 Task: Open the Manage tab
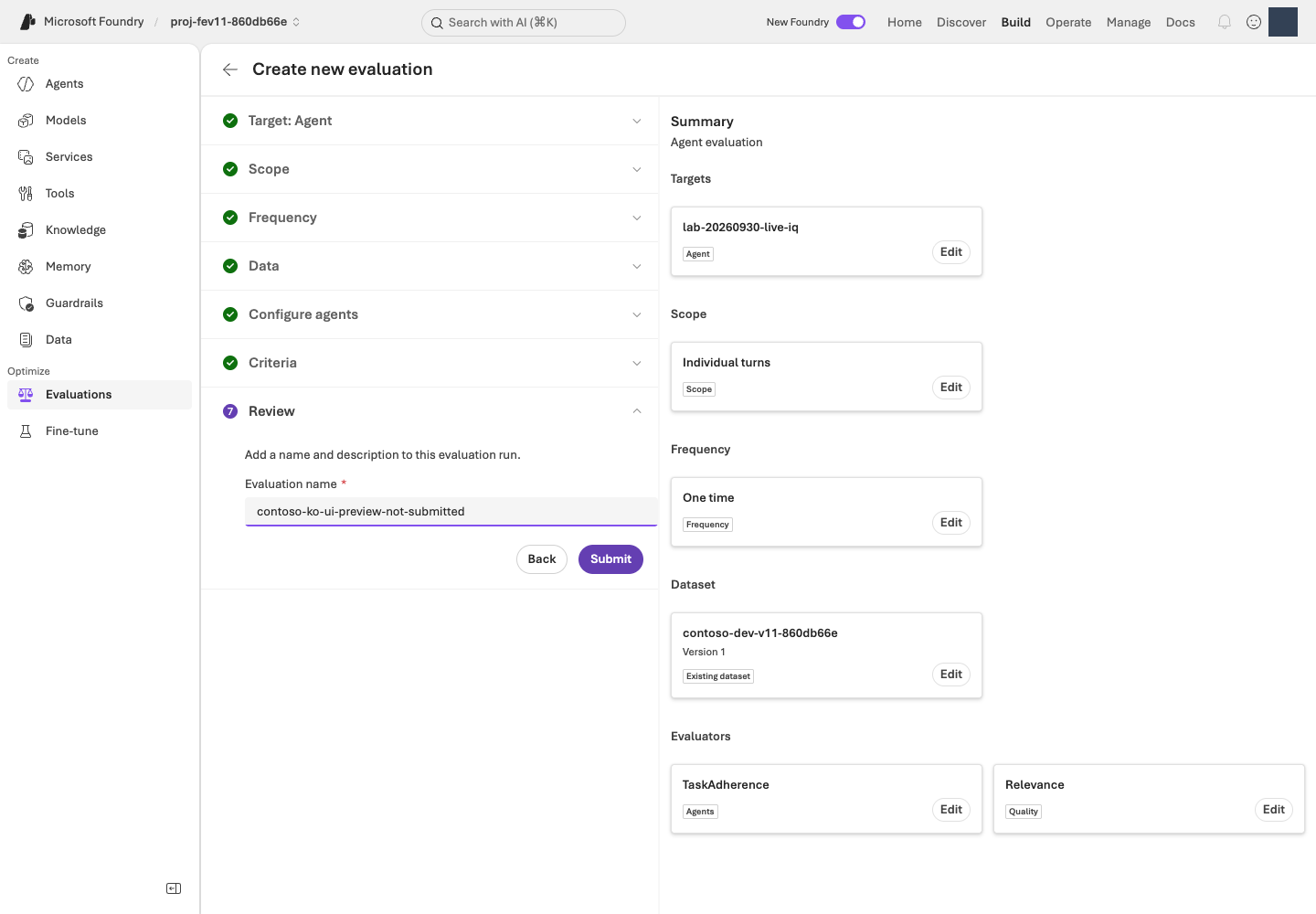point(1129,22)
